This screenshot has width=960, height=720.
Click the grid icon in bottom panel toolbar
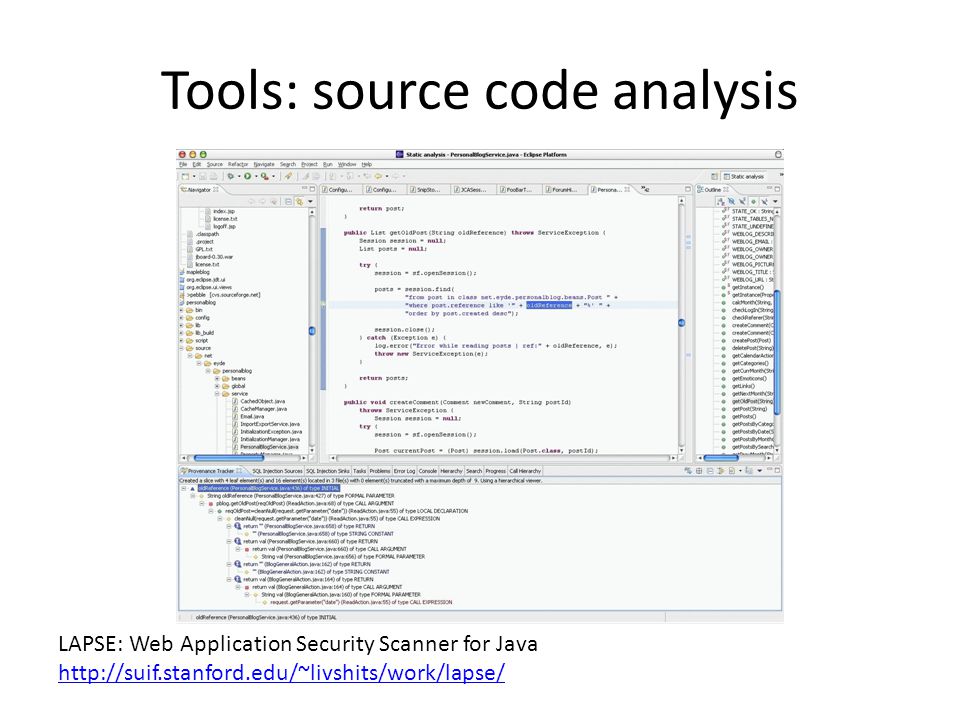point(699,471)
